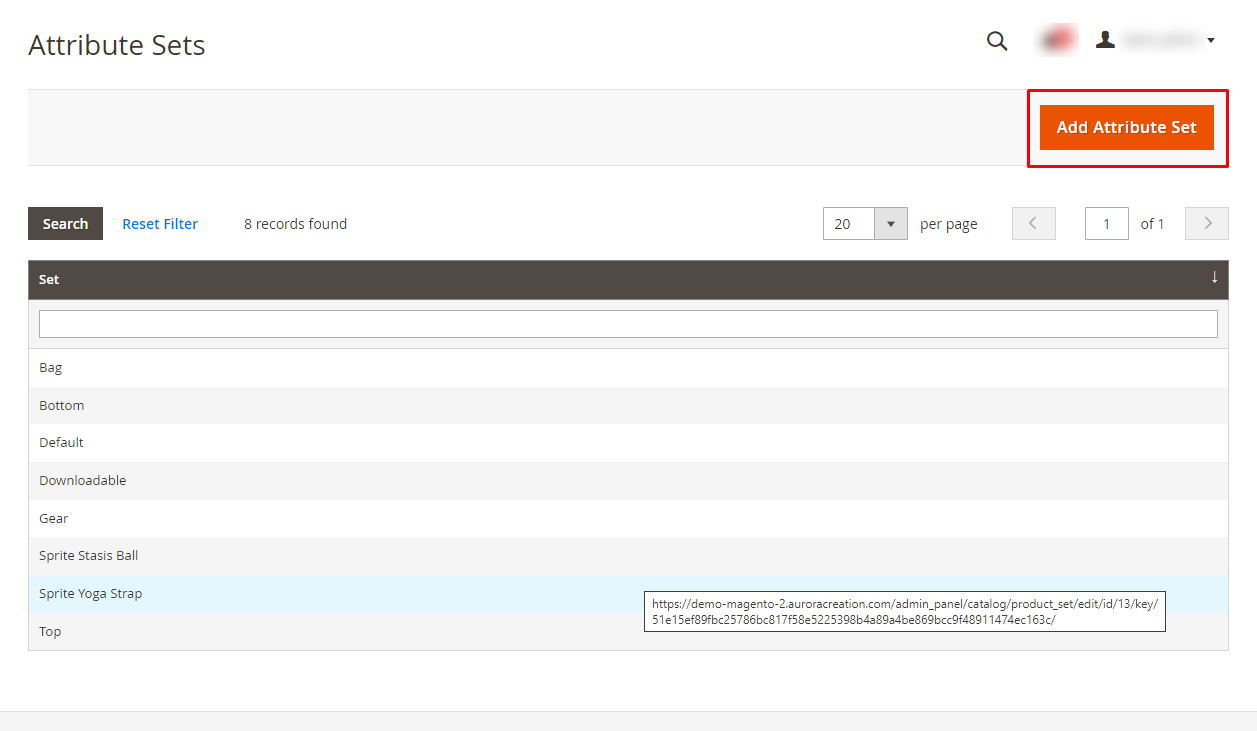The height and width of the screenshot is (731, 1257).
Task: Expand the admin account menu caret
Action: pyautogui.click(x=1211, y=41)
